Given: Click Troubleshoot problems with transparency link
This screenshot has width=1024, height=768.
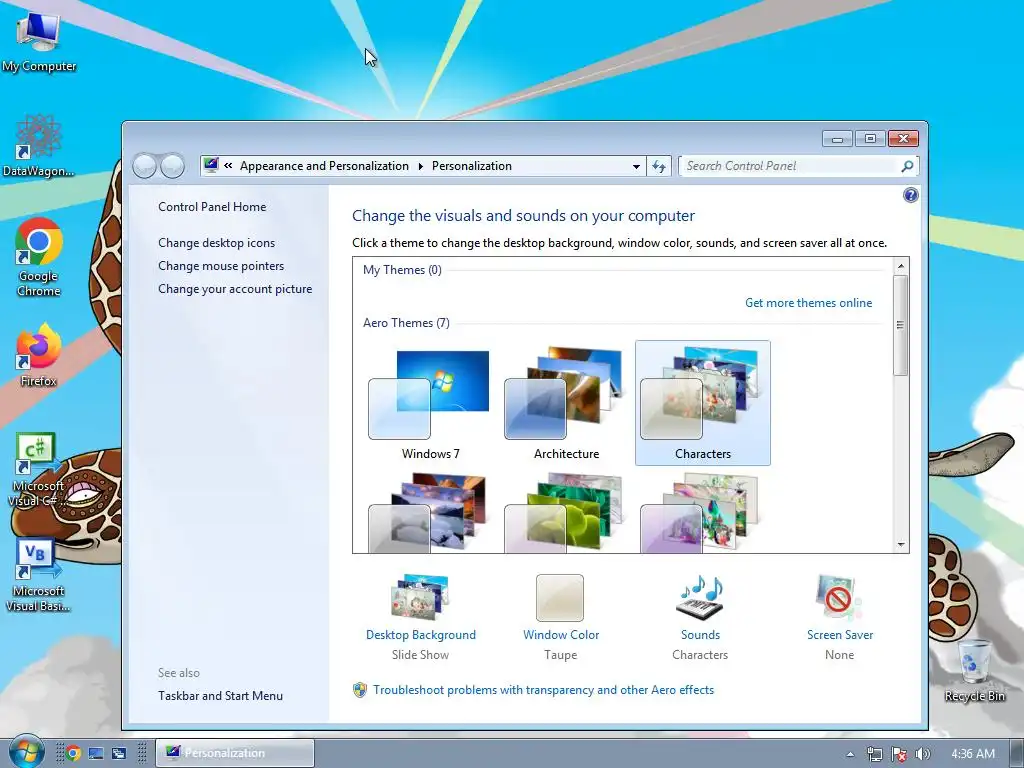Looking at the screenshot, I should [543, 690].
